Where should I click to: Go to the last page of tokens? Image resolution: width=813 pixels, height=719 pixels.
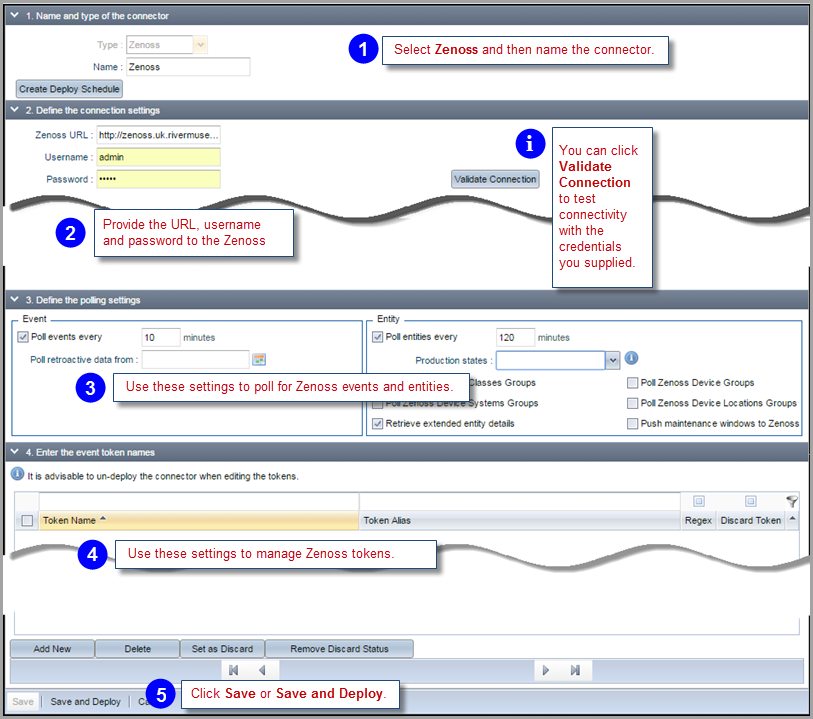click(x=575, y=670)
